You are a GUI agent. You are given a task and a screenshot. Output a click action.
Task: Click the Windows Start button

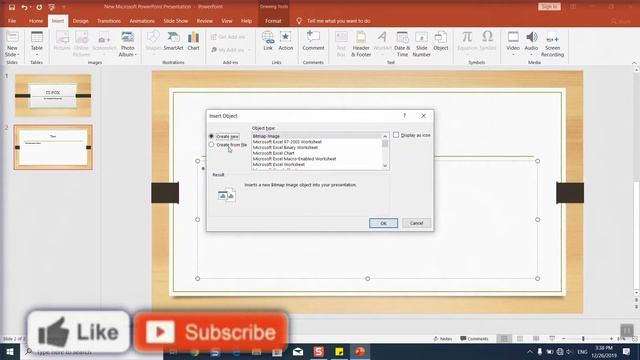pyautogui.click(x=9, y=351)
